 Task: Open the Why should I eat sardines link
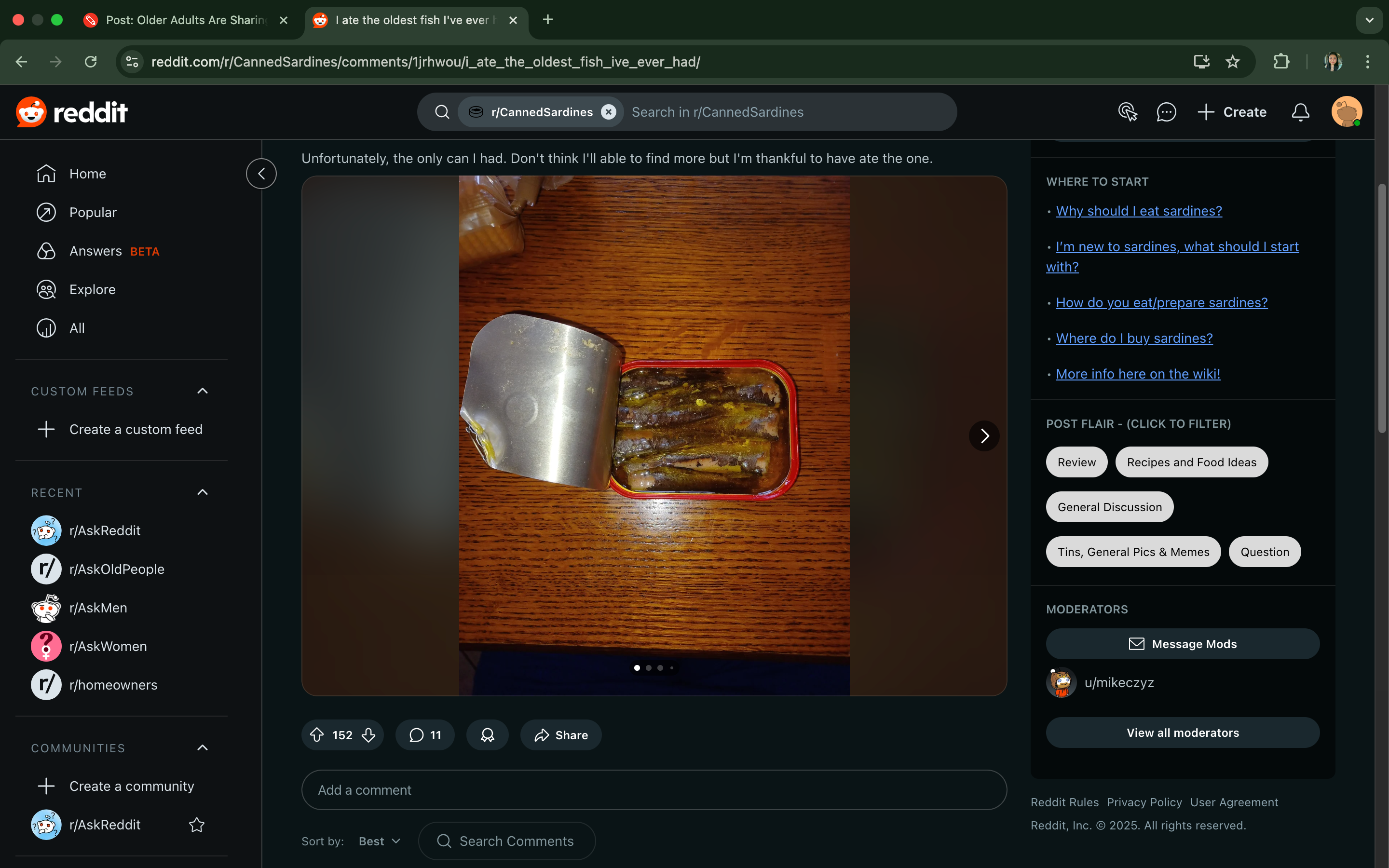[1138, 211]
